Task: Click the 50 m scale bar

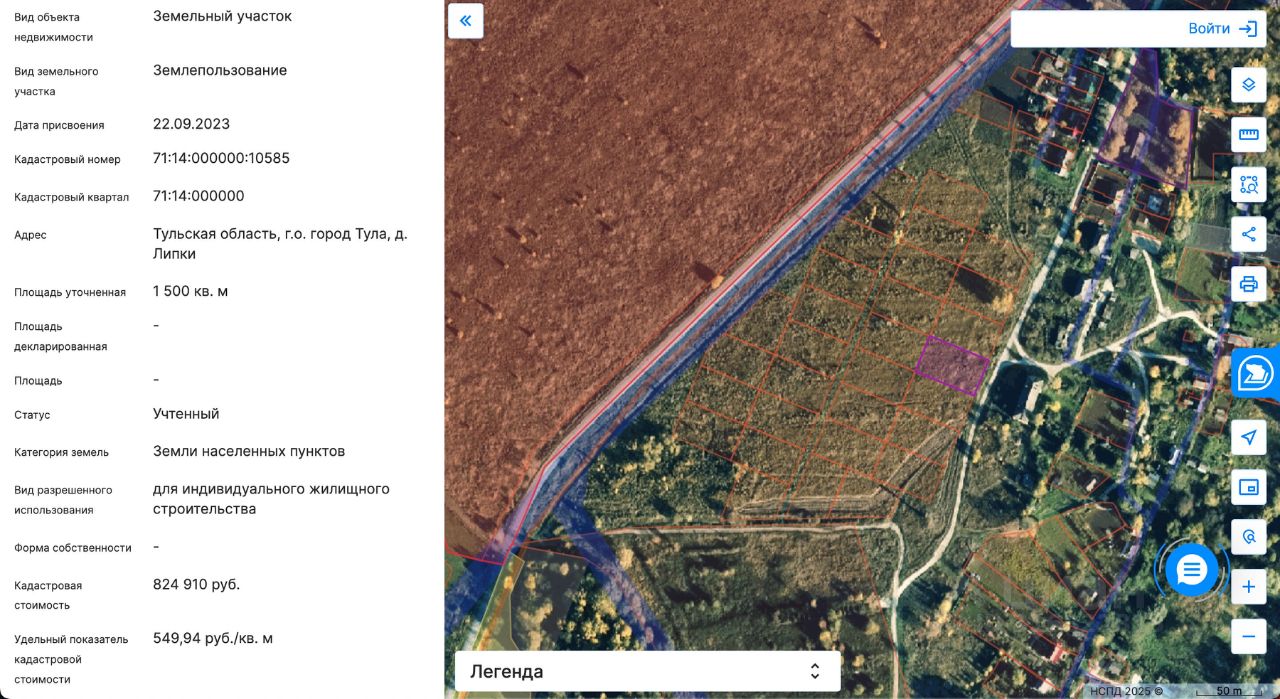Action: coord(1229,691)
